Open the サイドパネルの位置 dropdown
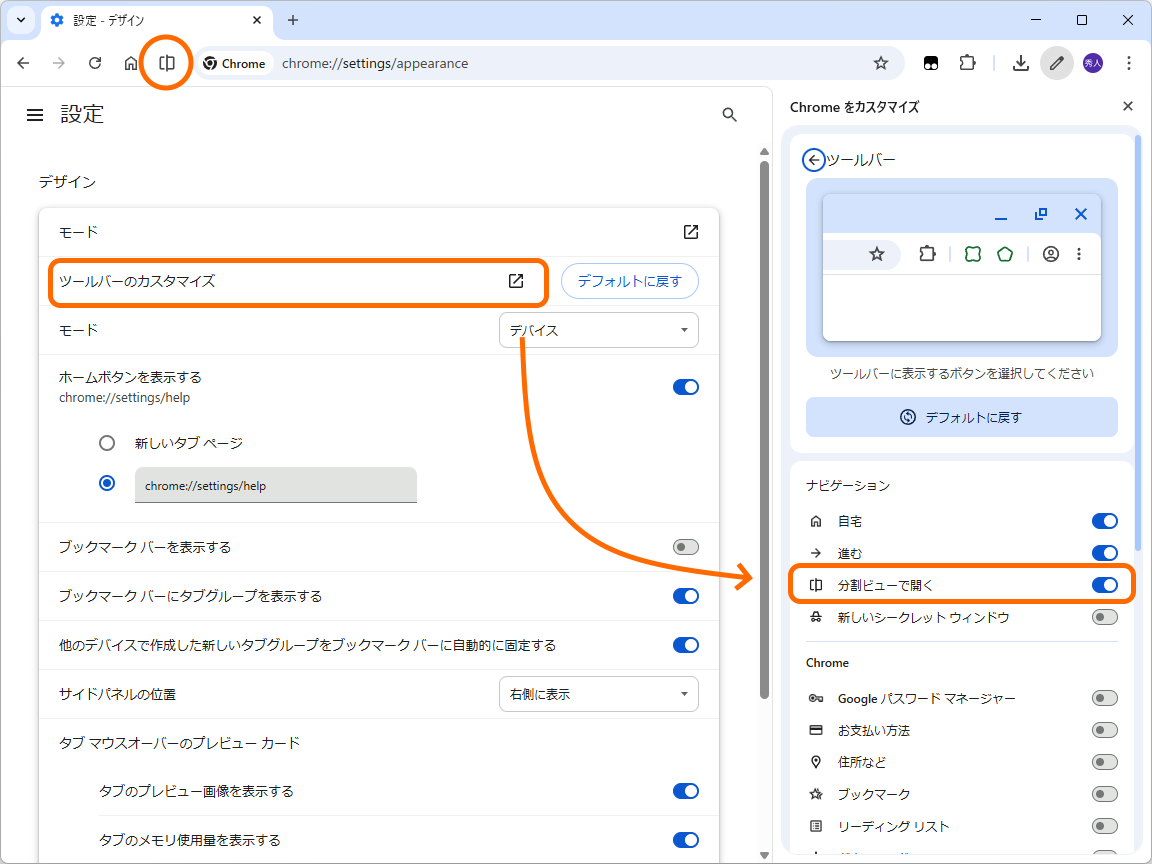This screenshot has width=1152, height=864. [x=598, y=693]
